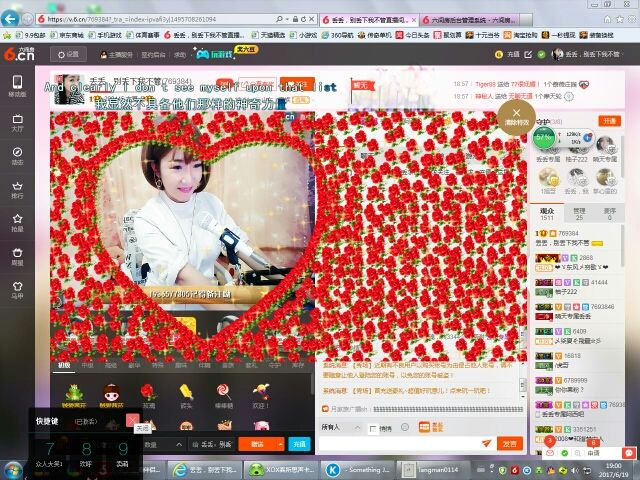Open the crown ranking icon in sidebar
This screenshot has height=480, width=640.
click(17, 186)
